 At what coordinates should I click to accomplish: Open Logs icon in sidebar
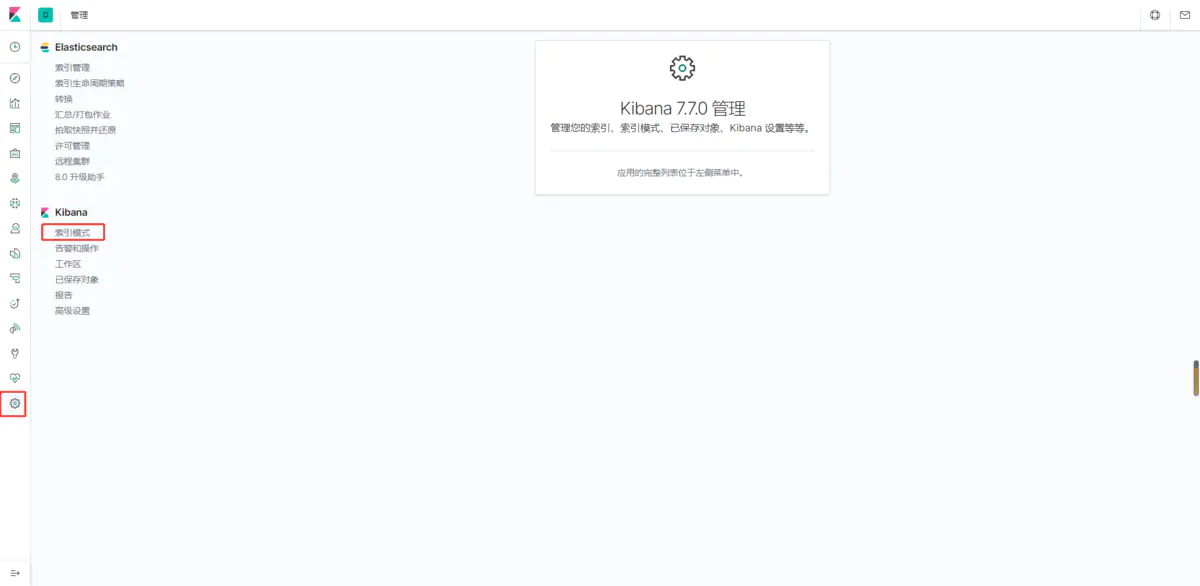tap(15, 253)
